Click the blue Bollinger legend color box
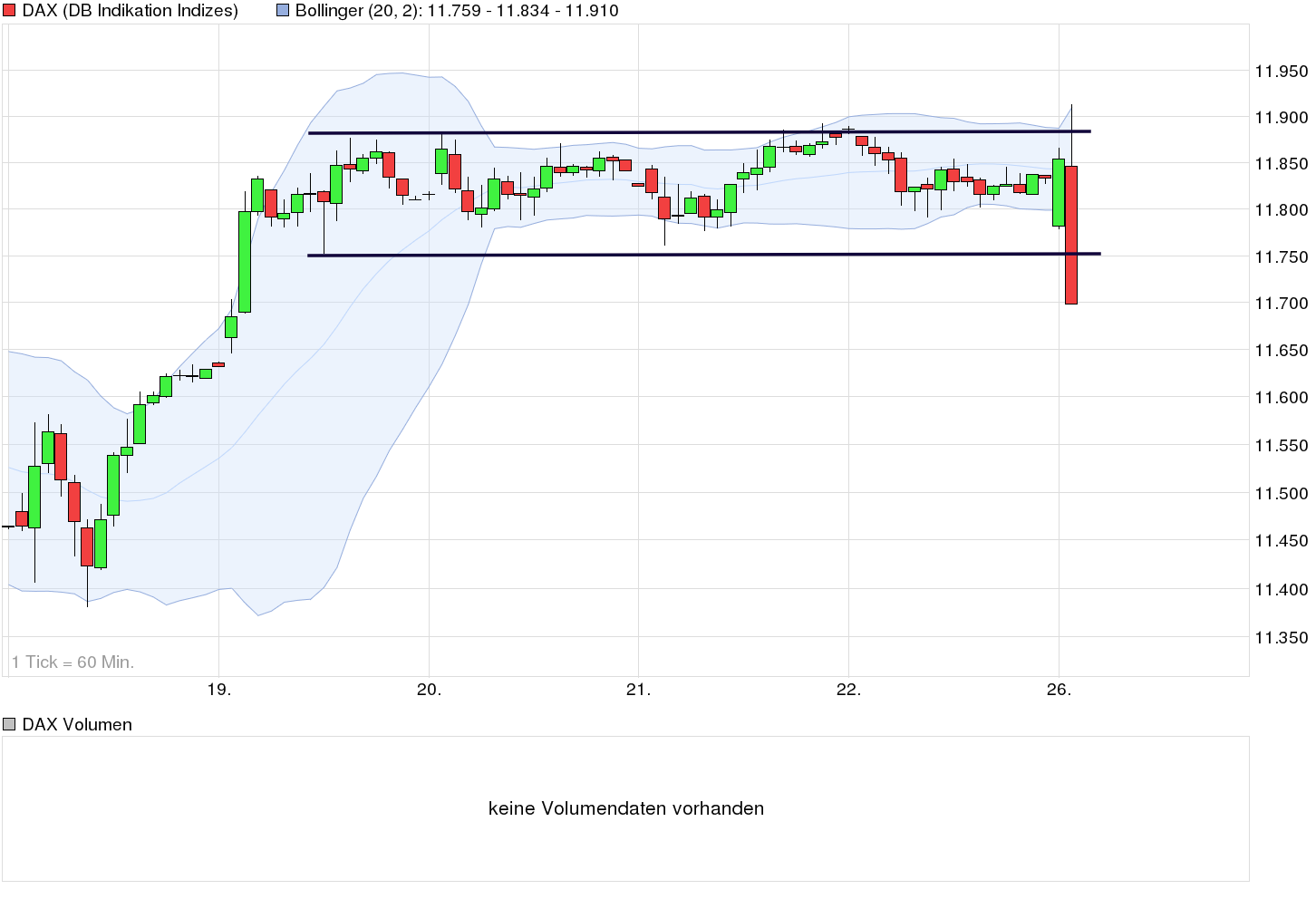The height and width of the screenshot is (899, 1316). pos(282,11)
